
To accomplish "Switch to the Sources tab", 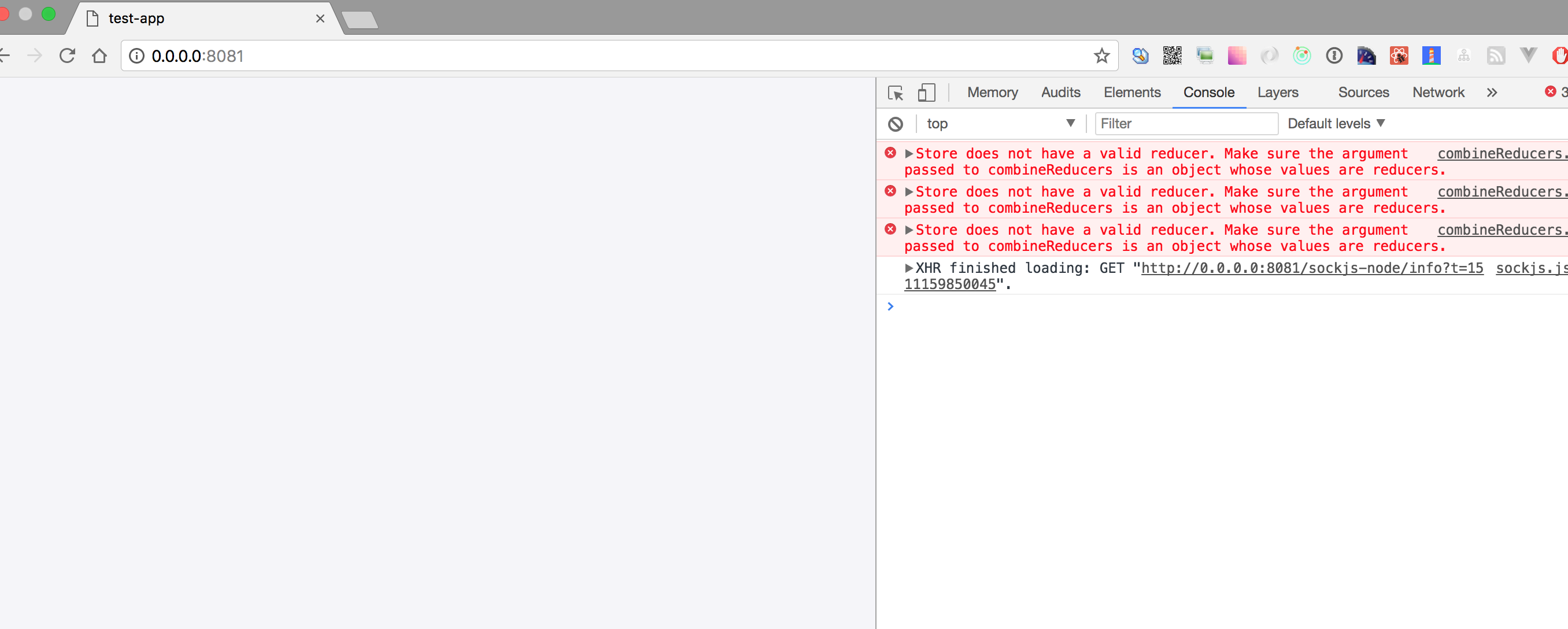I will tap(1363, 92).
